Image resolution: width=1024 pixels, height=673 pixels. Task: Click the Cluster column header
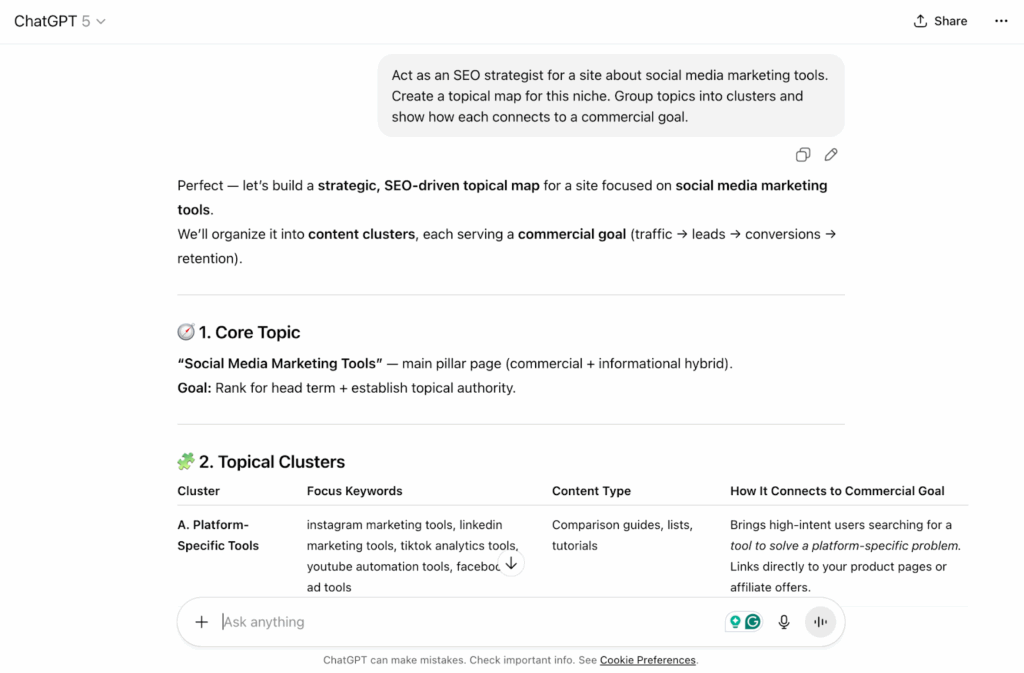[198, 491]
